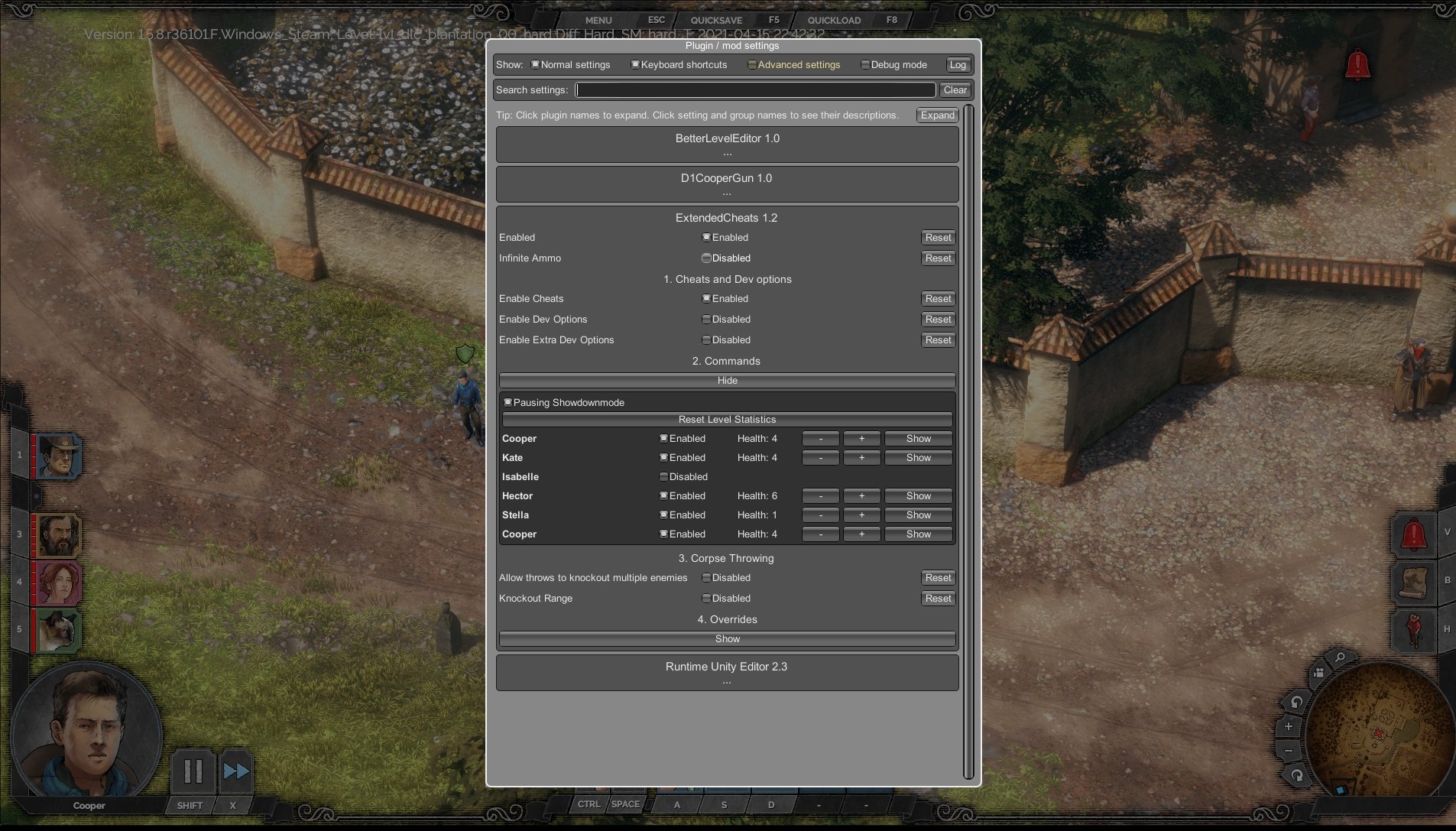Open the map scroll button beside the B key

tap(1414, 582)
